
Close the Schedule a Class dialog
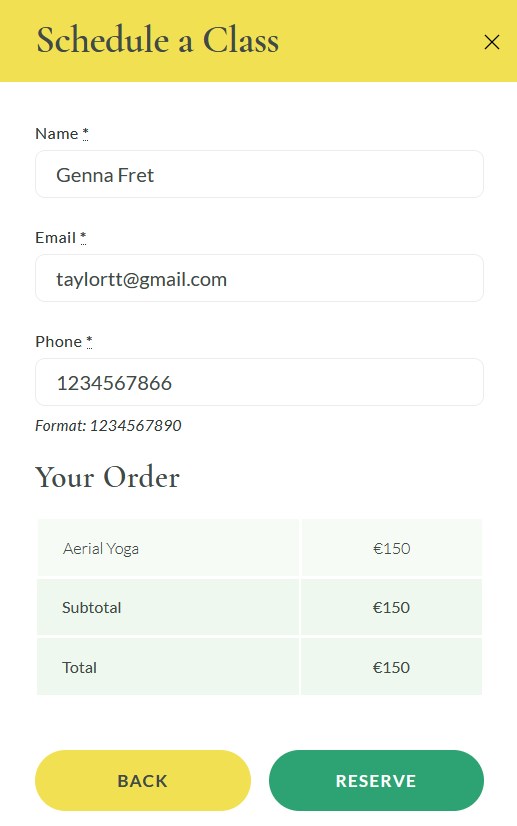point(492,42)
